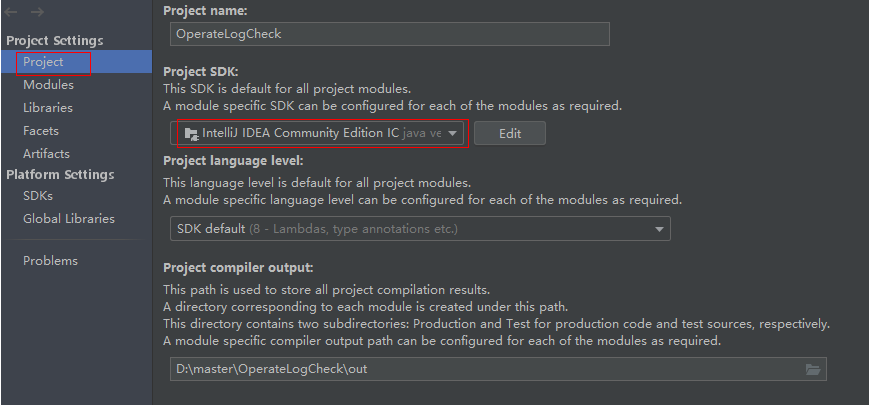Click the Edit button next to Project SDK

point(509,133)
